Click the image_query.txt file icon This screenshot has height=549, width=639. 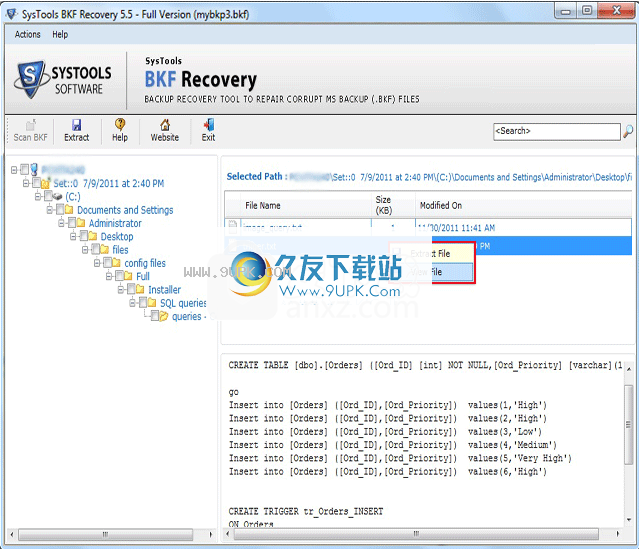233,225
